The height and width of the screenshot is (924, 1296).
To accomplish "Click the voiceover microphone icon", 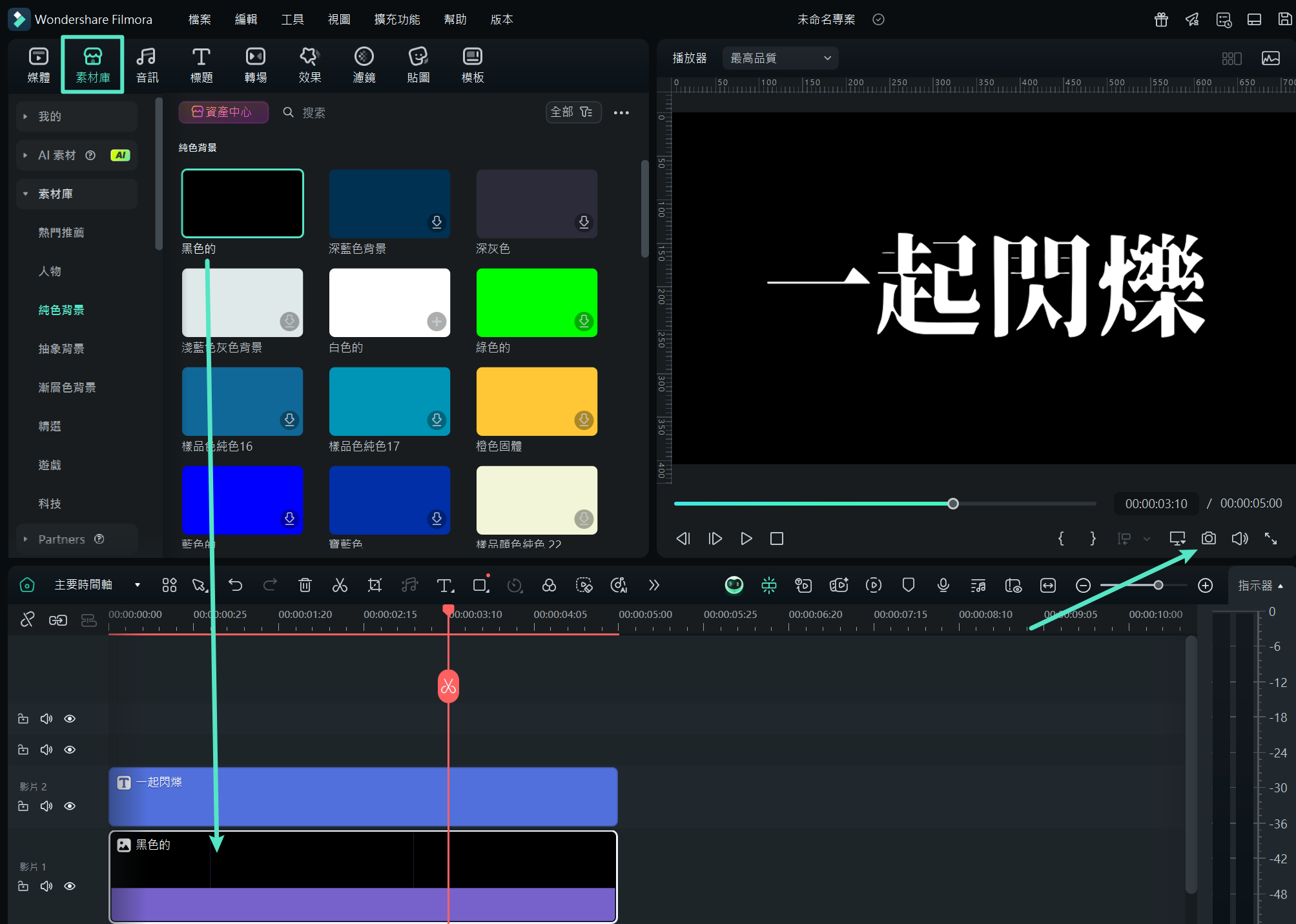I will [943, 585].
